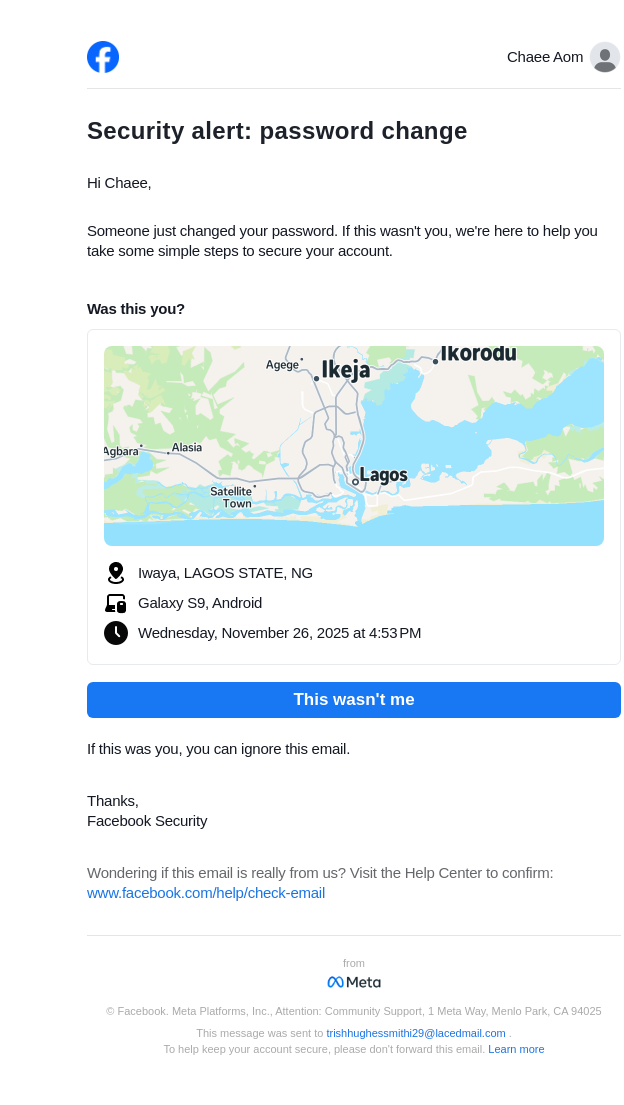This screenshot has height=1105, width=624.
Task: Click Satellite Town on the map
Action: tap(232, 497)
